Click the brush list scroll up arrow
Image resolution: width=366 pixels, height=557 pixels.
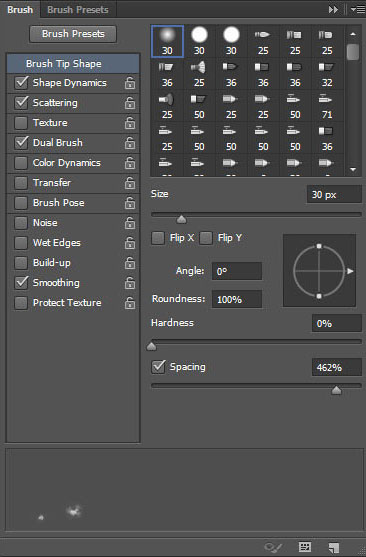353,34
